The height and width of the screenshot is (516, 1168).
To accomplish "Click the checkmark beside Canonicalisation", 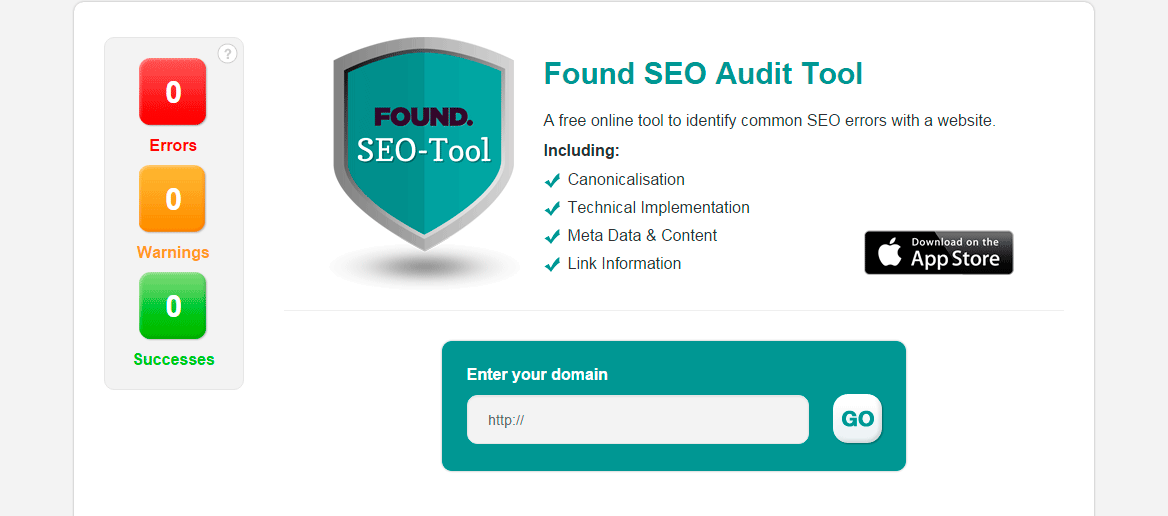I will tap(552, 181).
